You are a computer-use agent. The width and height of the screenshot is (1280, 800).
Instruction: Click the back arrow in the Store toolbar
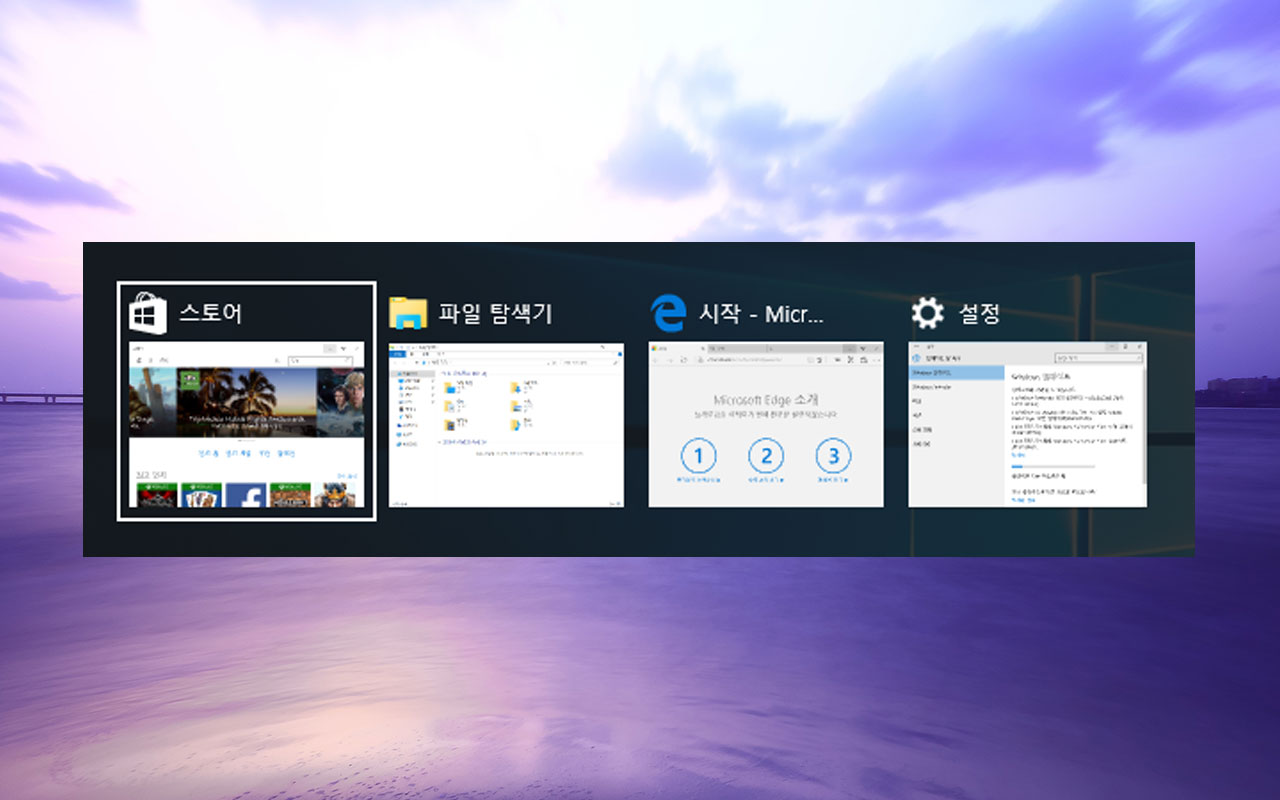click(x=139, y=360)
